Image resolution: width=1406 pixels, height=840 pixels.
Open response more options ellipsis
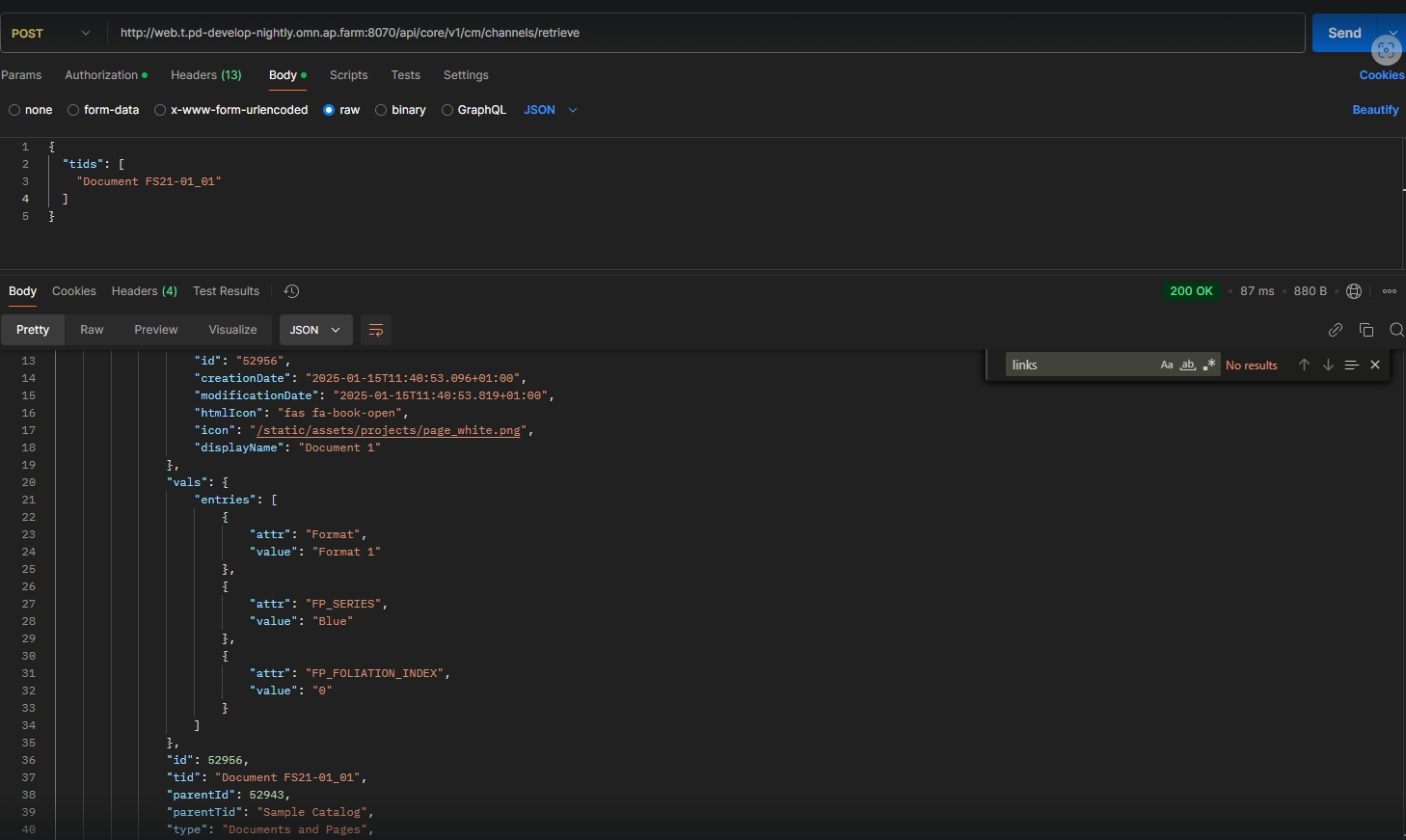pyautogui.click(x=1390, y=291)
